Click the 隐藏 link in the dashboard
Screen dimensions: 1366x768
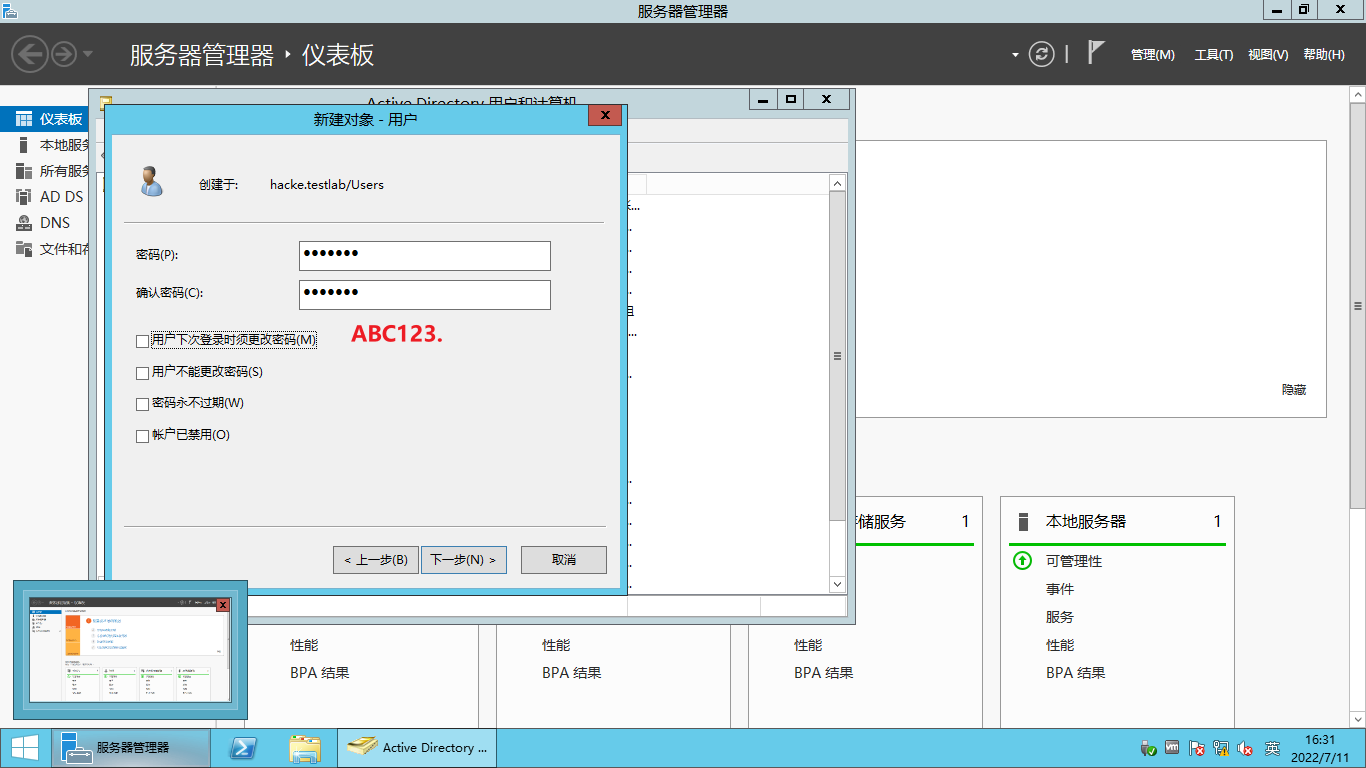pos(1296,389)
